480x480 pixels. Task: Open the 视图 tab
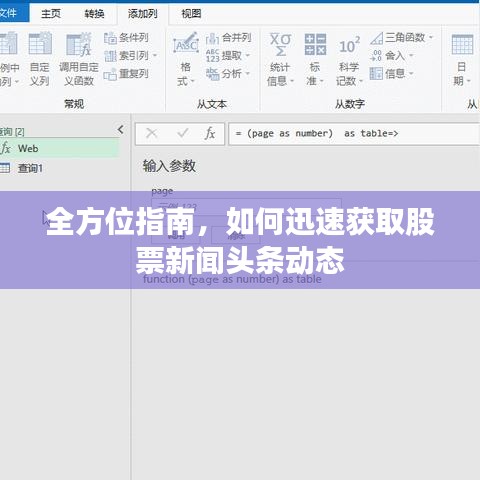[191, 14]
